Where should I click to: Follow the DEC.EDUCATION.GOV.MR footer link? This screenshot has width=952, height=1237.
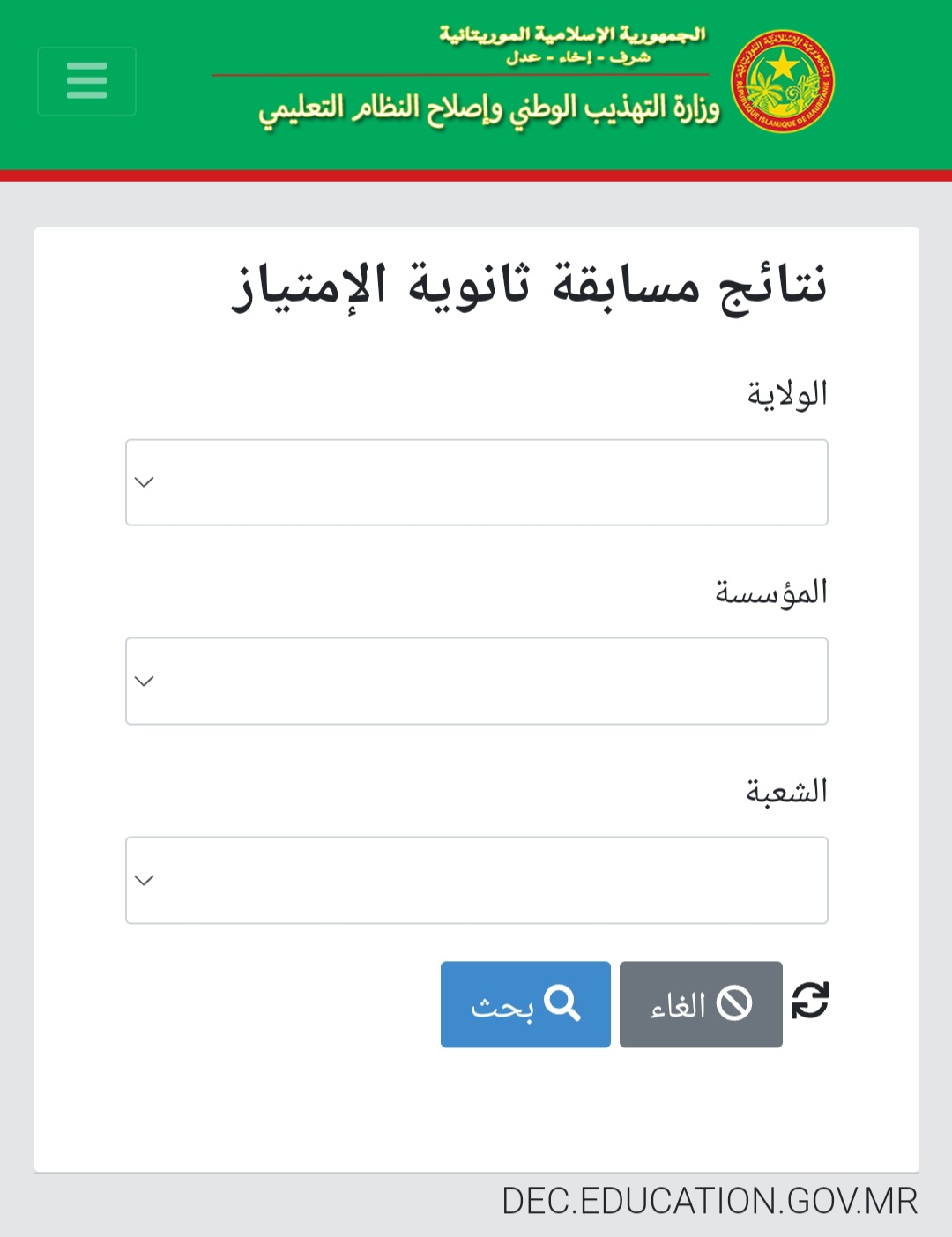(x=710, y=1201)
